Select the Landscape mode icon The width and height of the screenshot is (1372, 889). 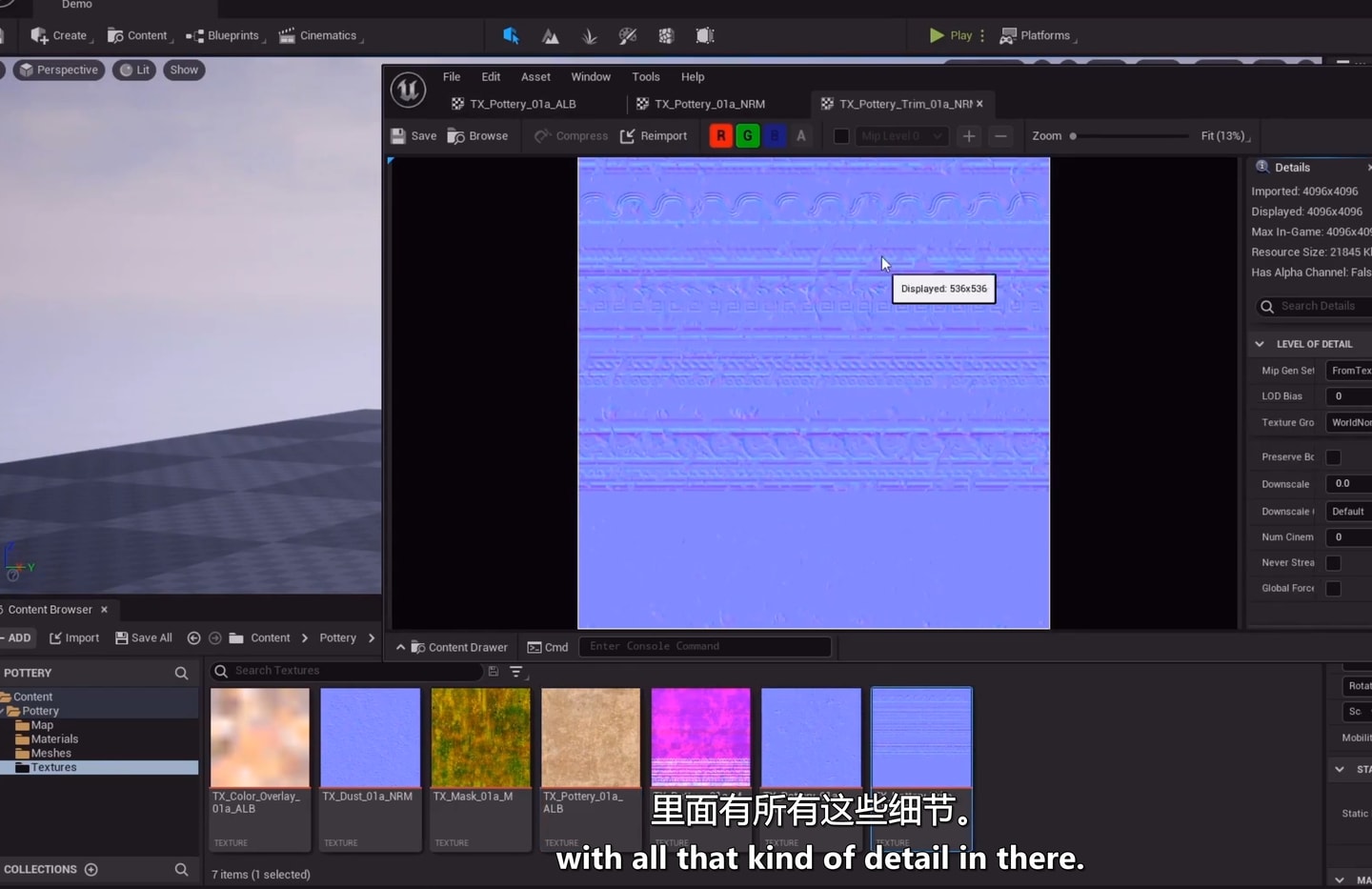click(551, 36)
